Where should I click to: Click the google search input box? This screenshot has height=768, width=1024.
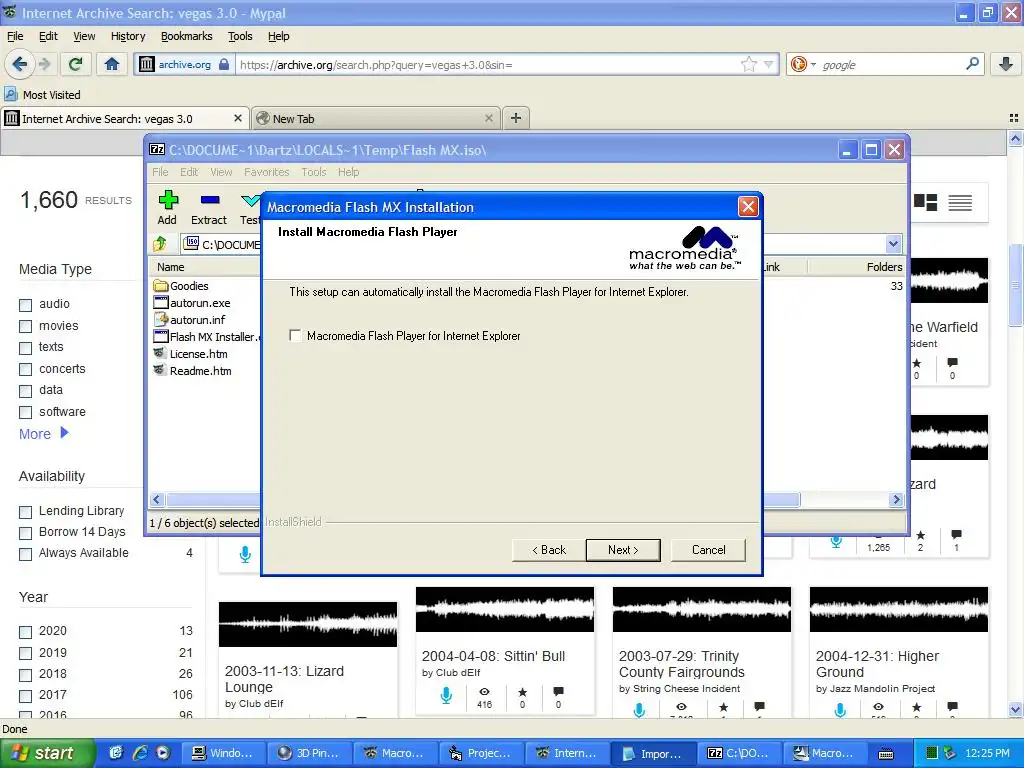891,65
